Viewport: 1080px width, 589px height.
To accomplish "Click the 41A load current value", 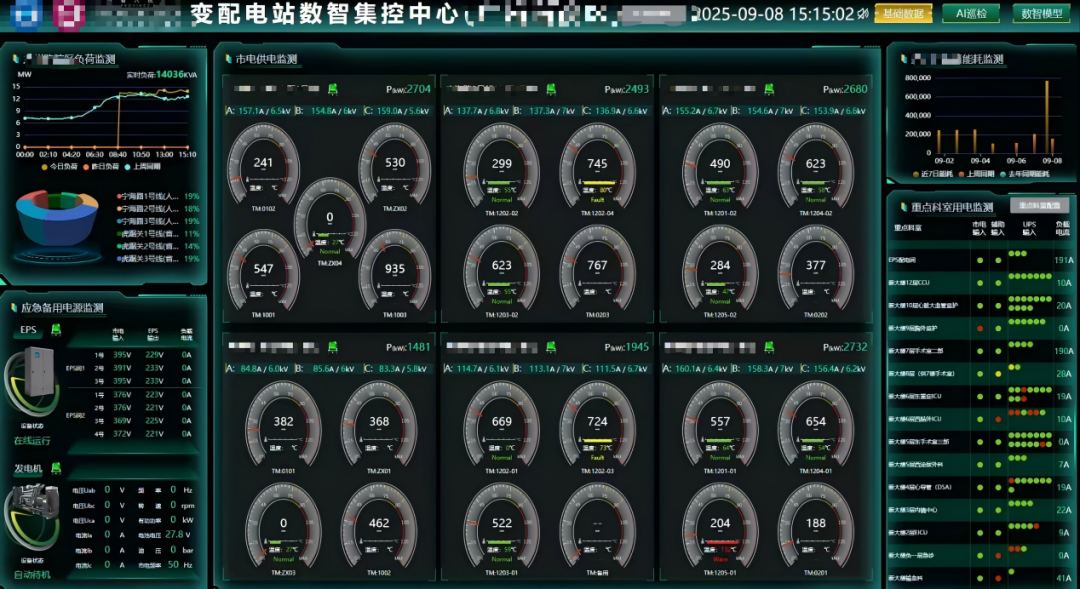I will click(1064, 578).
